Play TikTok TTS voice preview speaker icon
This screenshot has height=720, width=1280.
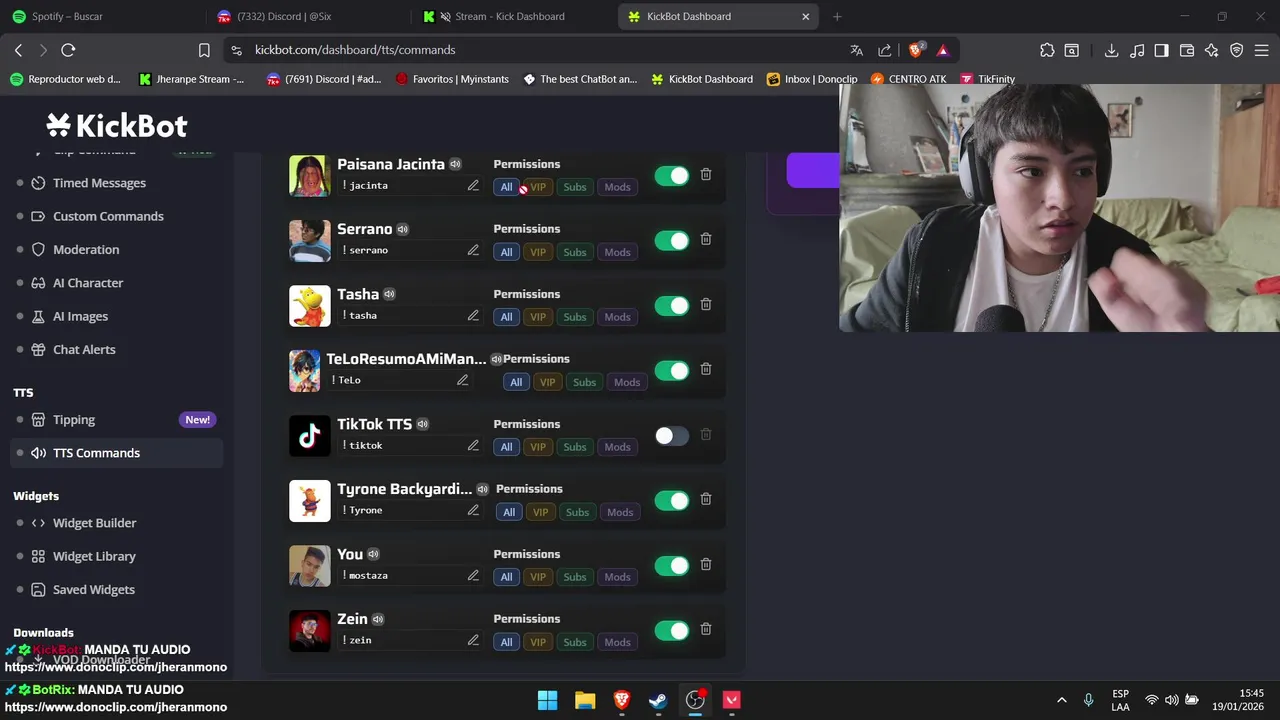[422, 424]
